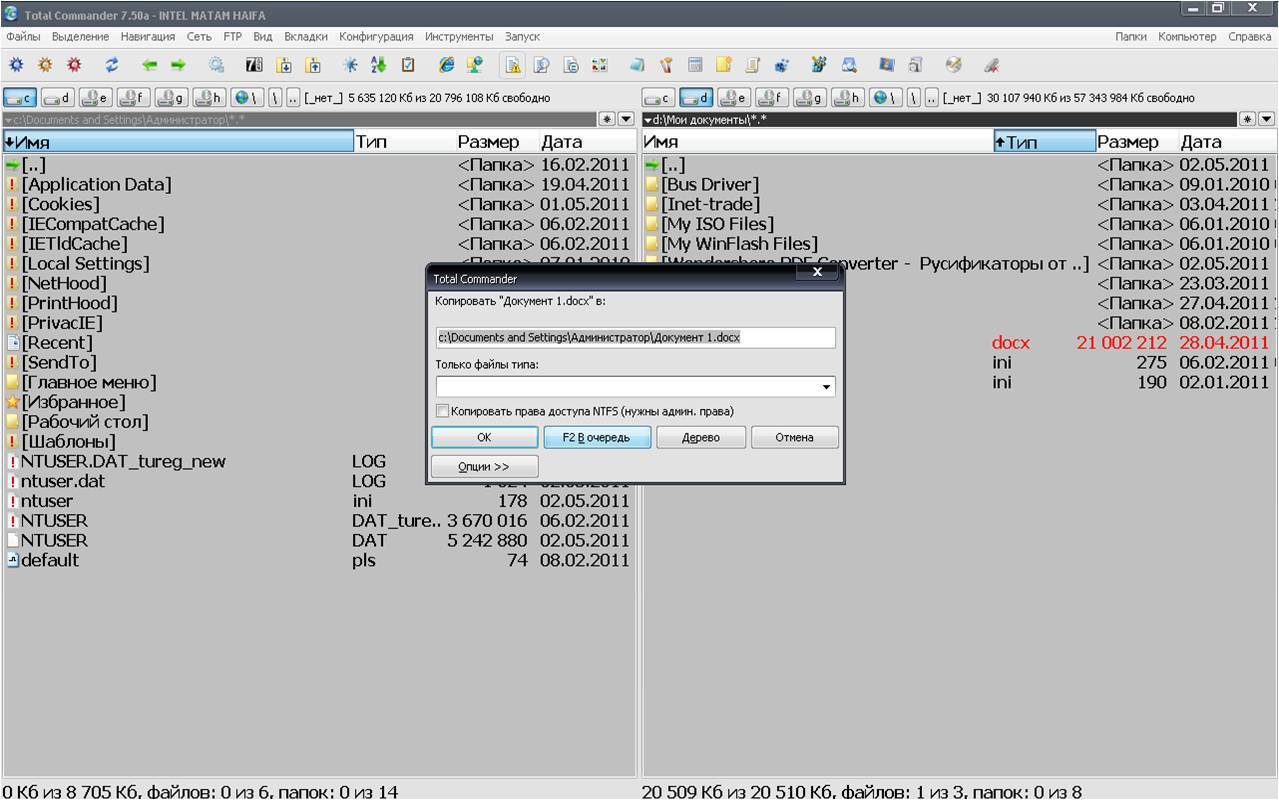The width and height of the screenshot is (1279, 800).
Task: Sort left panel by Размер column
Action: pos(496,142)
